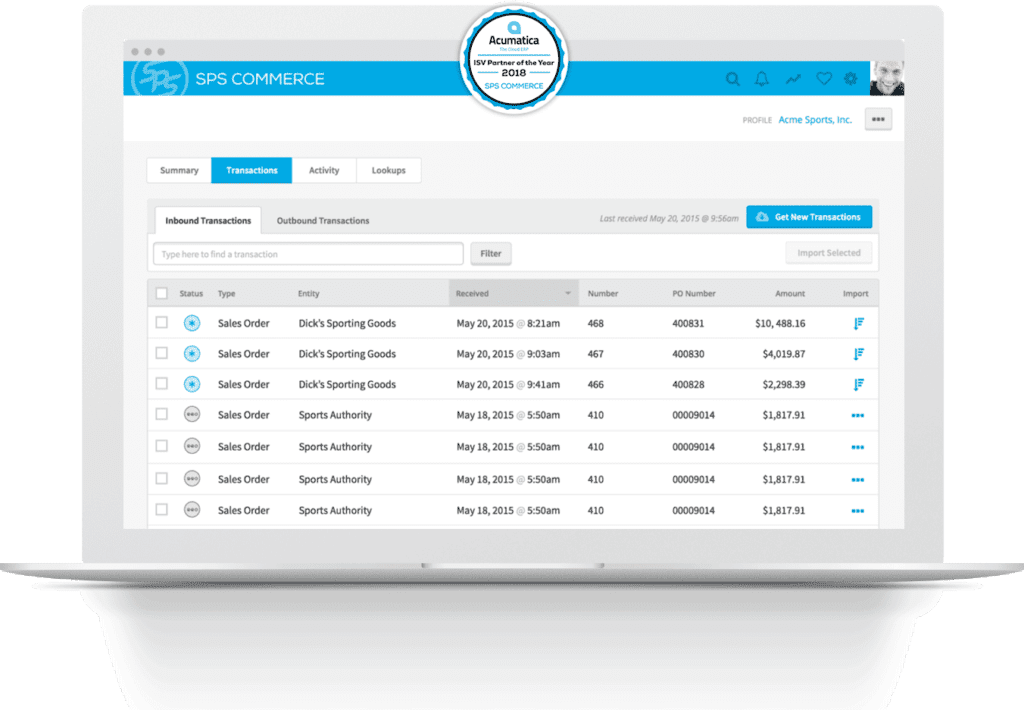Screen dimensions: 1024x710
Task: Check the row for order number 468
Action: point(162,323)
